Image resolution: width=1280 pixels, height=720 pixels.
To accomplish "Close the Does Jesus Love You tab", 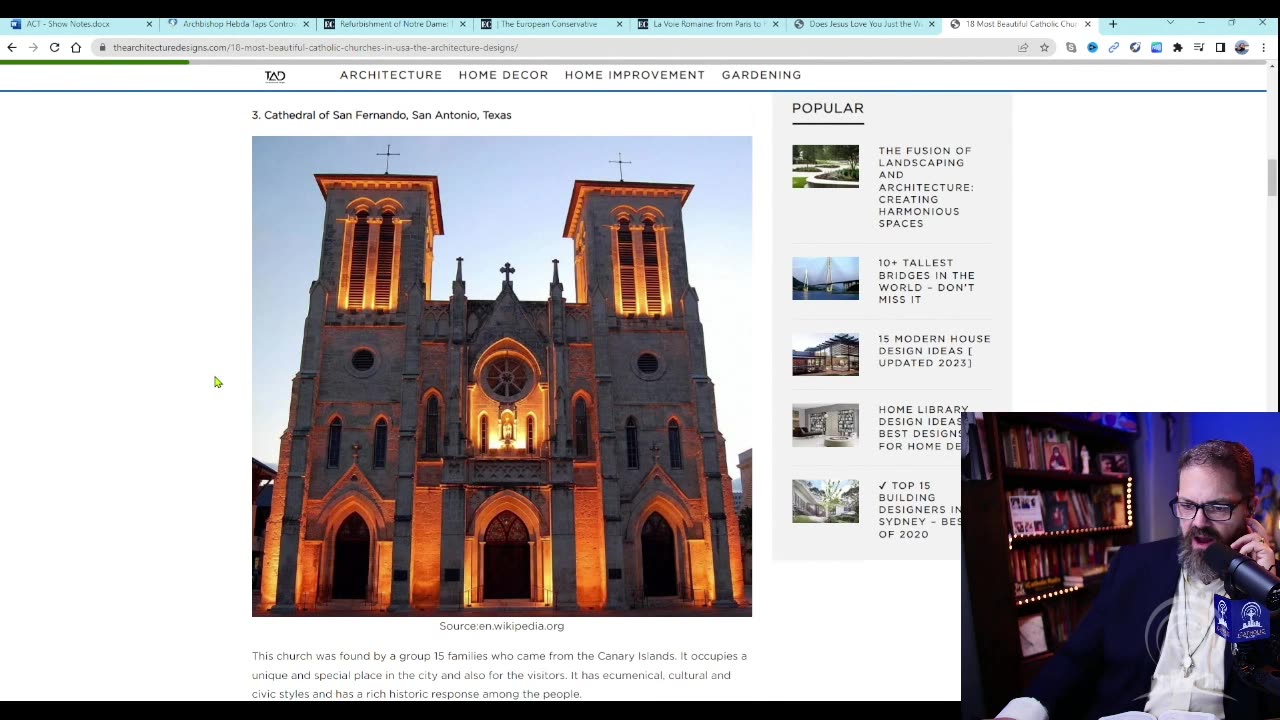I will coord(931,24).
